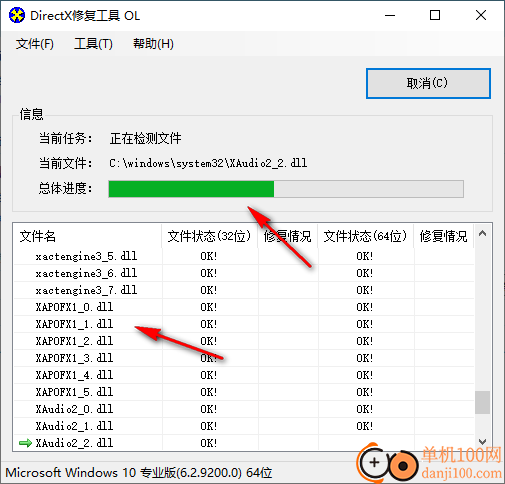The height and width of the screenshot is (484, 505).
Task: Open the 工具(T) menu
Action: tap(93, 44)
